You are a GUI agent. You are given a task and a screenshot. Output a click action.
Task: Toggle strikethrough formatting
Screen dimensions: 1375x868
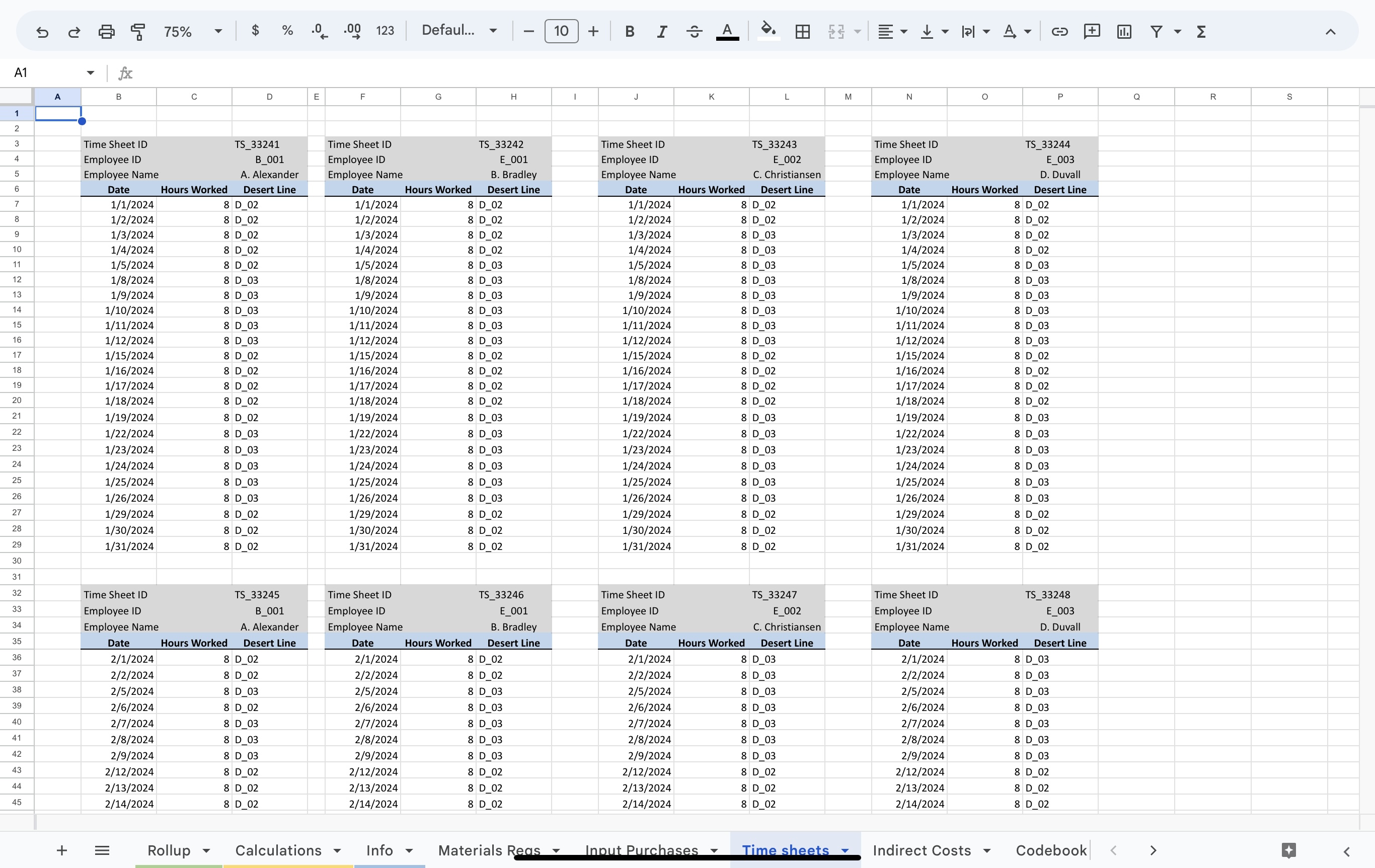[695, 31]
